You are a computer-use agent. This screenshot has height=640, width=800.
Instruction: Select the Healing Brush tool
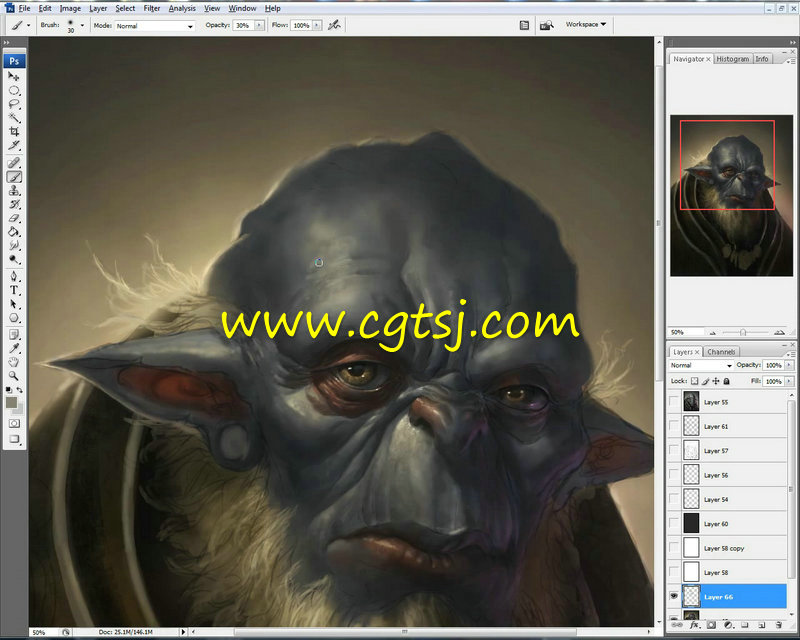point(14,163)
